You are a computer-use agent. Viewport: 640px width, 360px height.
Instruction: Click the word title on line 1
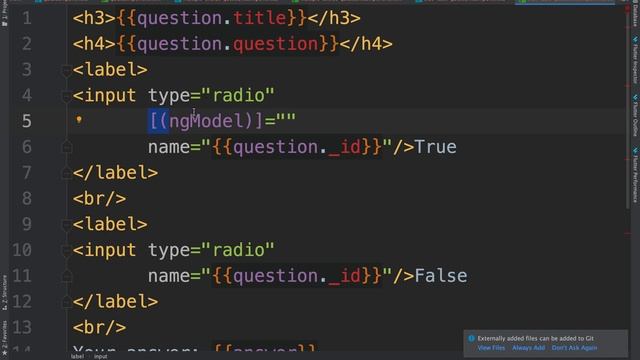pyautogui.click(x=260, y=18)
